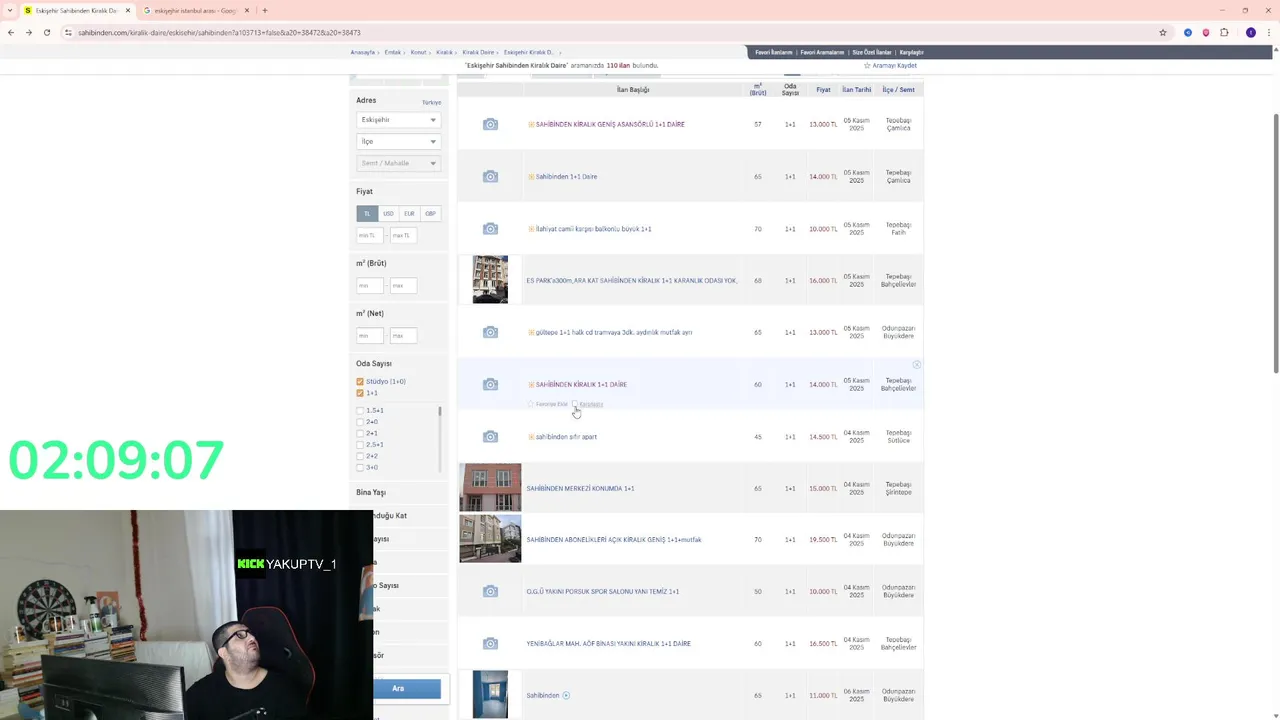Open Favori İlanlarım menu
Screen dimensions: 1280x720
pos(773,52)
